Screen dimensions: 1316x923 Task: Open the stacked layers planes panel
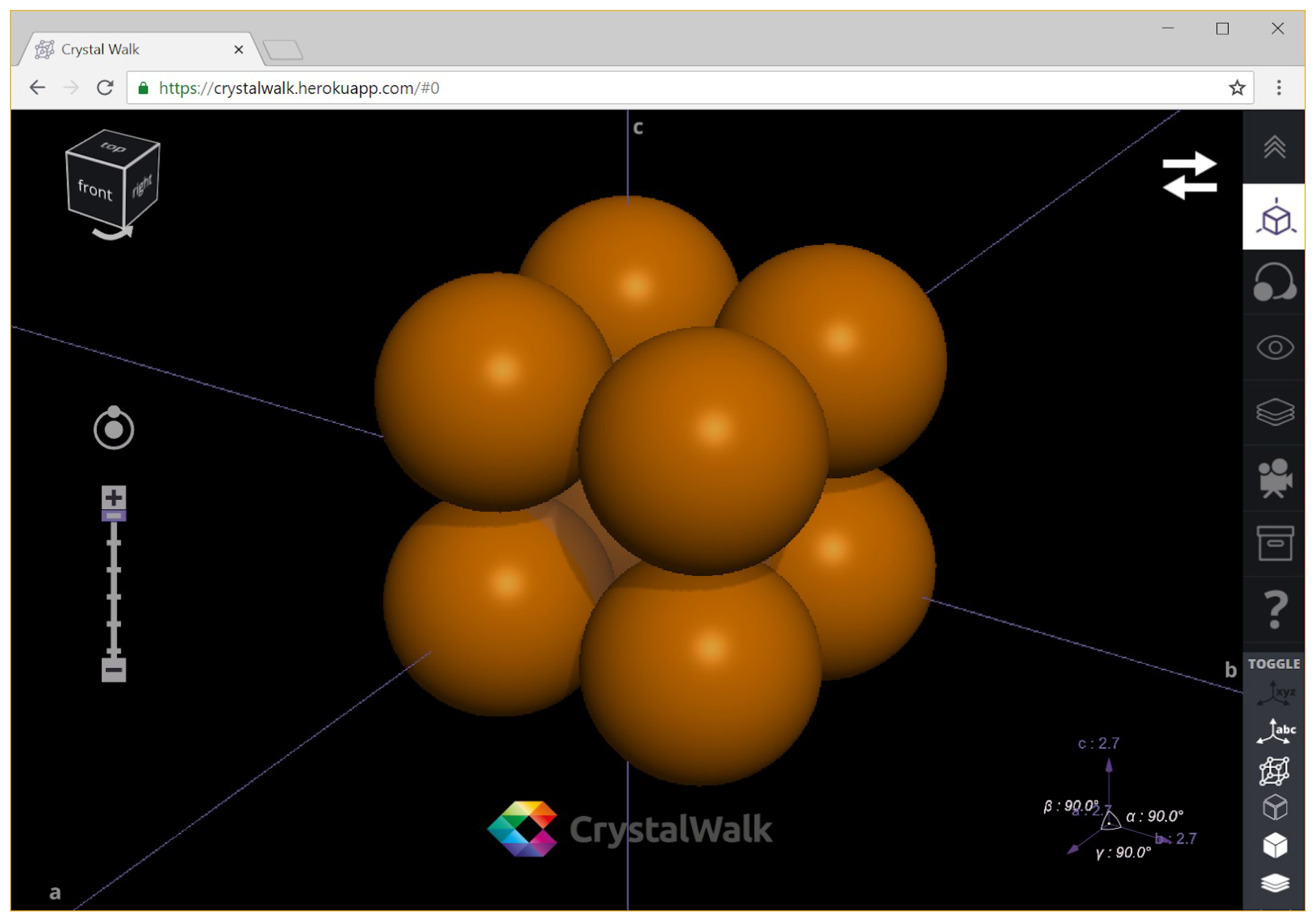pyautogui.click(x=1275, y=413)
